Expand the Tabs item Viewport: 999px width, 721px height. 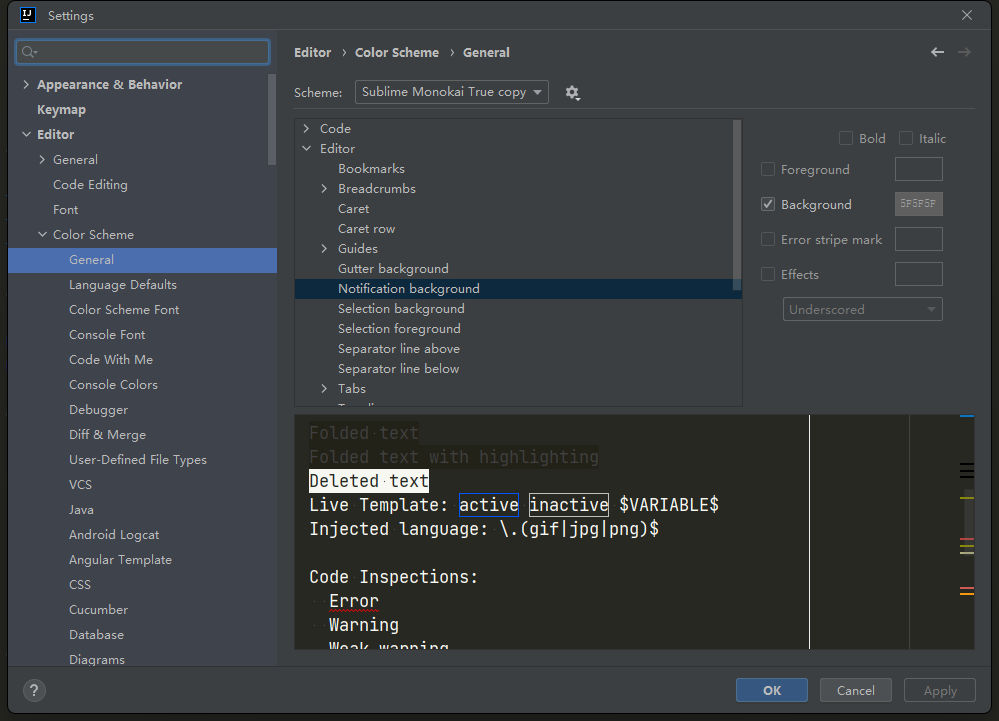tap(324, 389)
